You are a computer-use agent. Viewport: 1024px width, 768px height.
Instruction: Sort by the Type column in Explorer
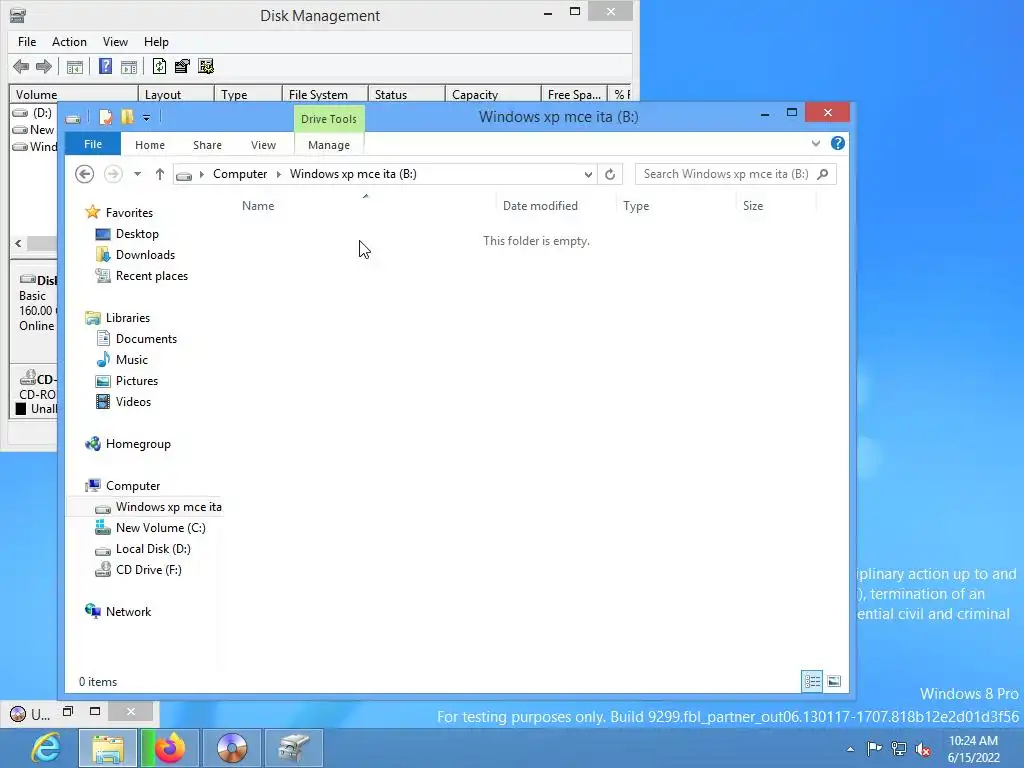click(x=635, y=206)
